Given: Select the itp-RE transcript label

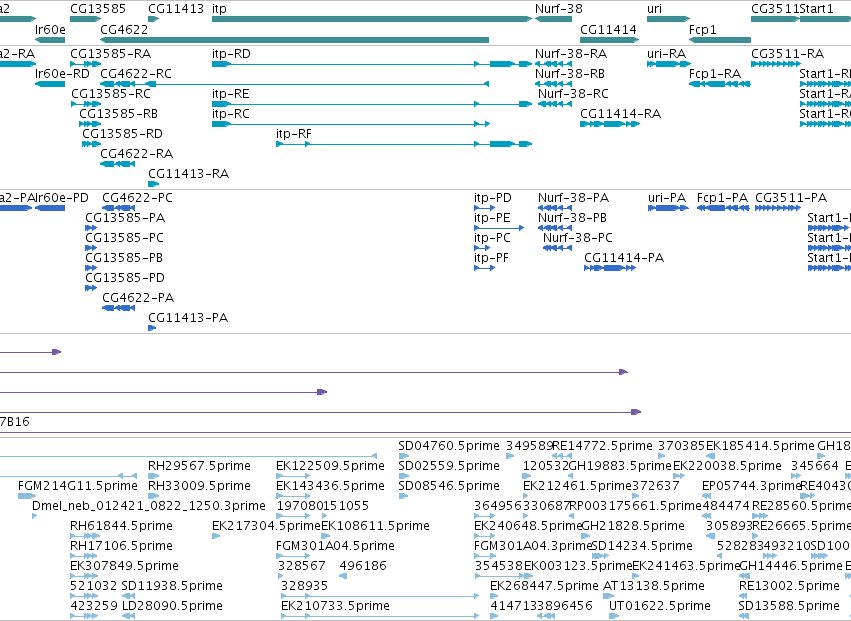Looking at the screenshot, I should point(231,93).
